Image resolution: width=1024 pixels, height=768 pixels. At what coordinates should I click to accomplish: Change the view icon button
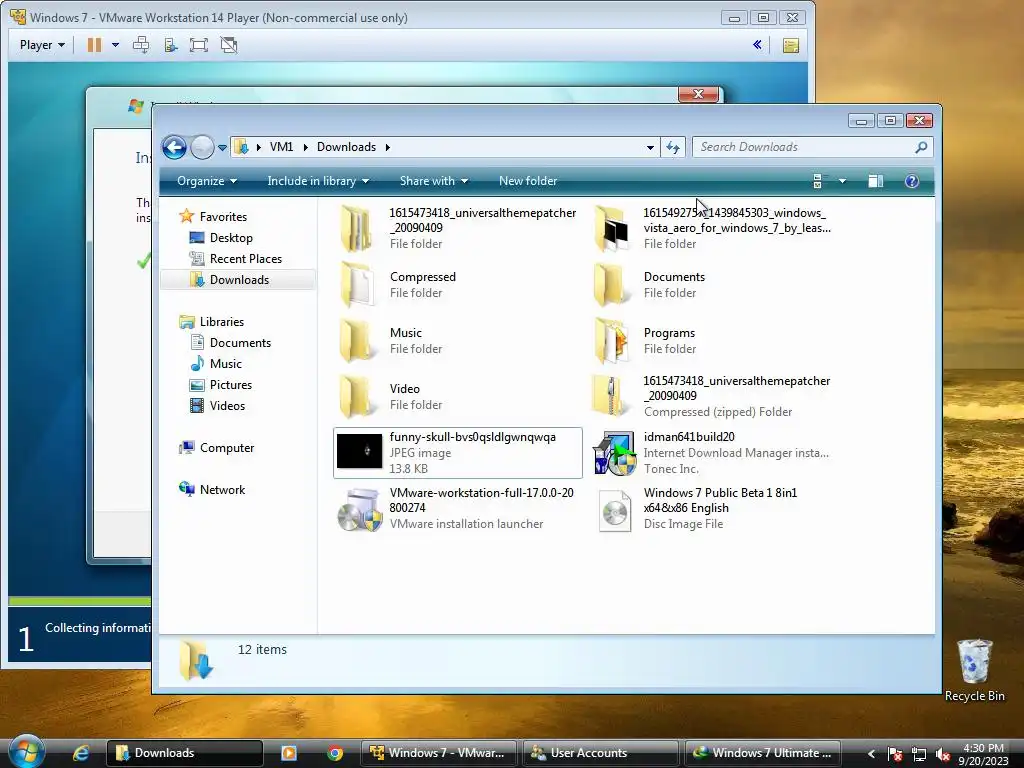coord(817,181)
